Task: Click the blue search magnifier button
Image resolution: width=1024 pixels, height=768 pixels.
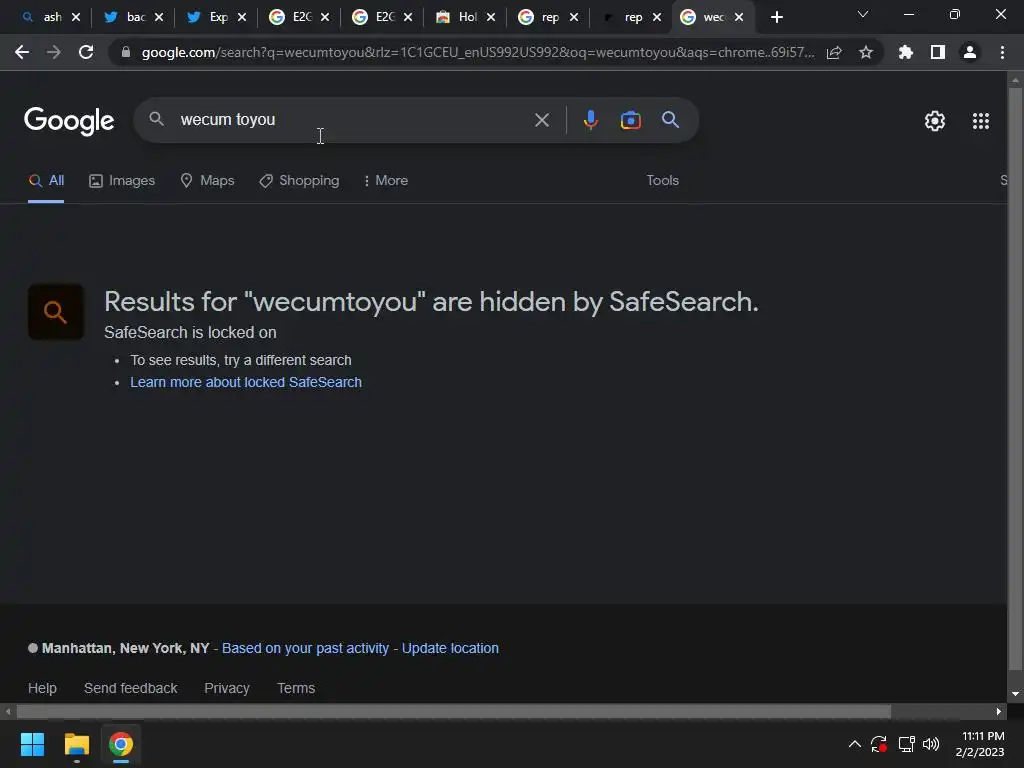Action: point(671,120)
